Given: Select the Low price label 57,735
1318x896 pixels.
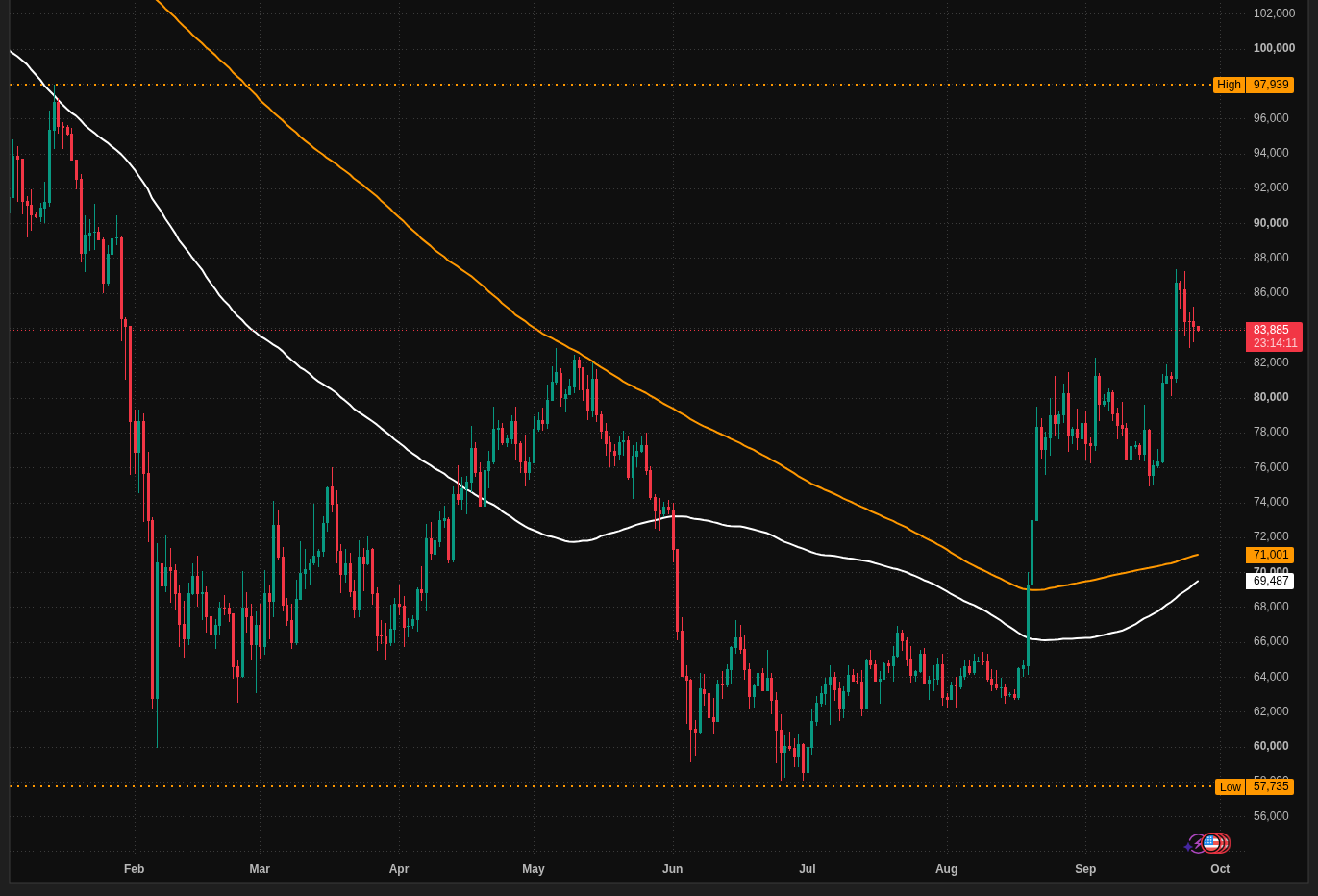Looking at the screenshot, I should (1270, 786).
